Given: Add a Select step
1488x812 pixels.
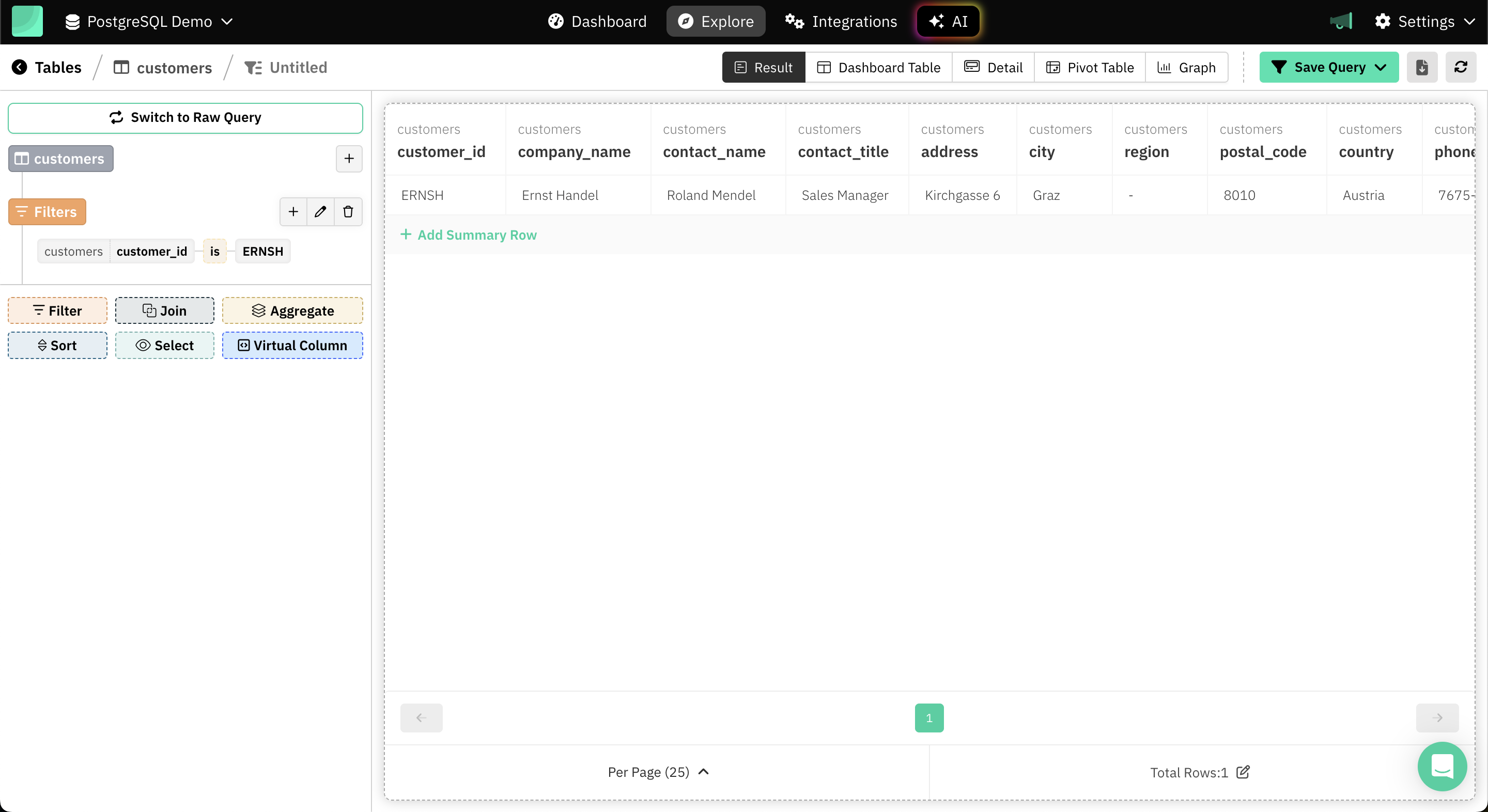Looking at the screenshot, I should coord(165,346).
